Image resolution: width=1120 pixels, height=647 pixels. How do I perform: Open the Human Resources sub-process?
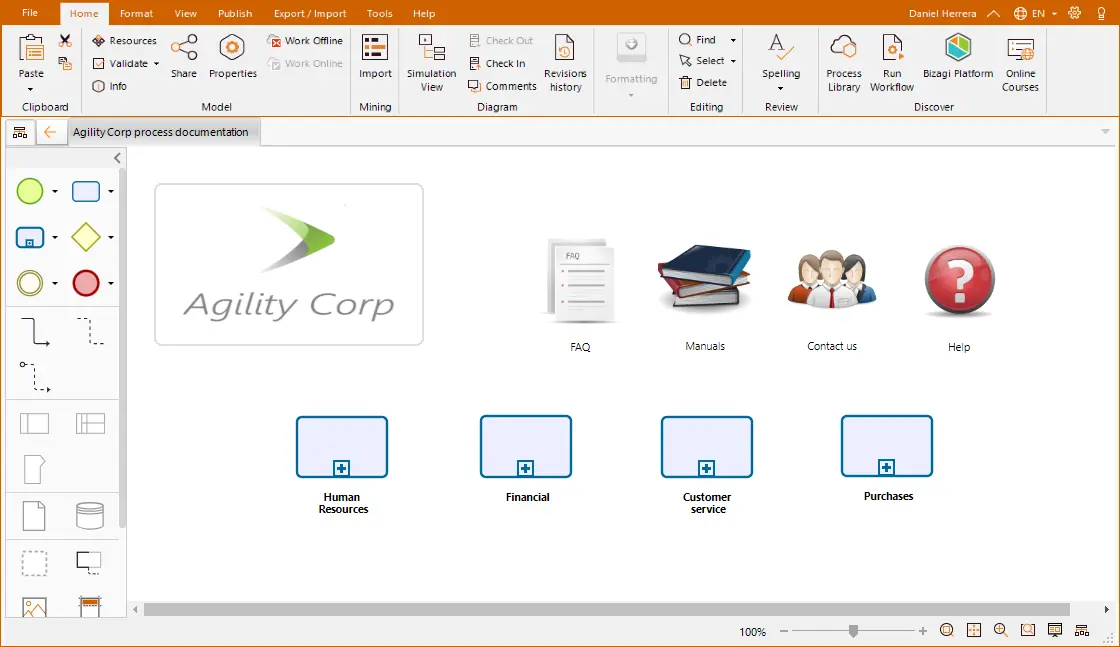pyautogui.click(x=342, y=447)
